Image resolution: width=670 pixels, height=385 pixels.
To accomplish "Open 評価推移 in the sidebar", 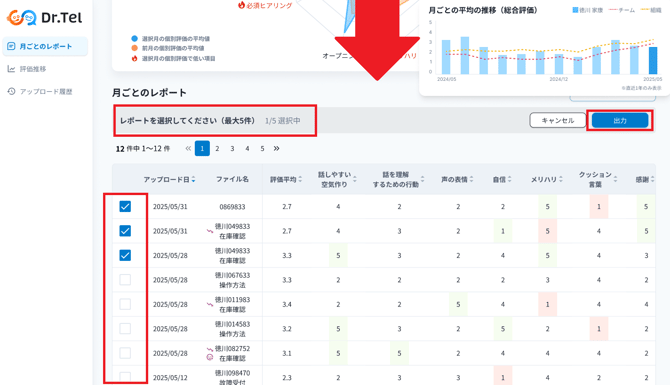I will click(x=32, y=69).
